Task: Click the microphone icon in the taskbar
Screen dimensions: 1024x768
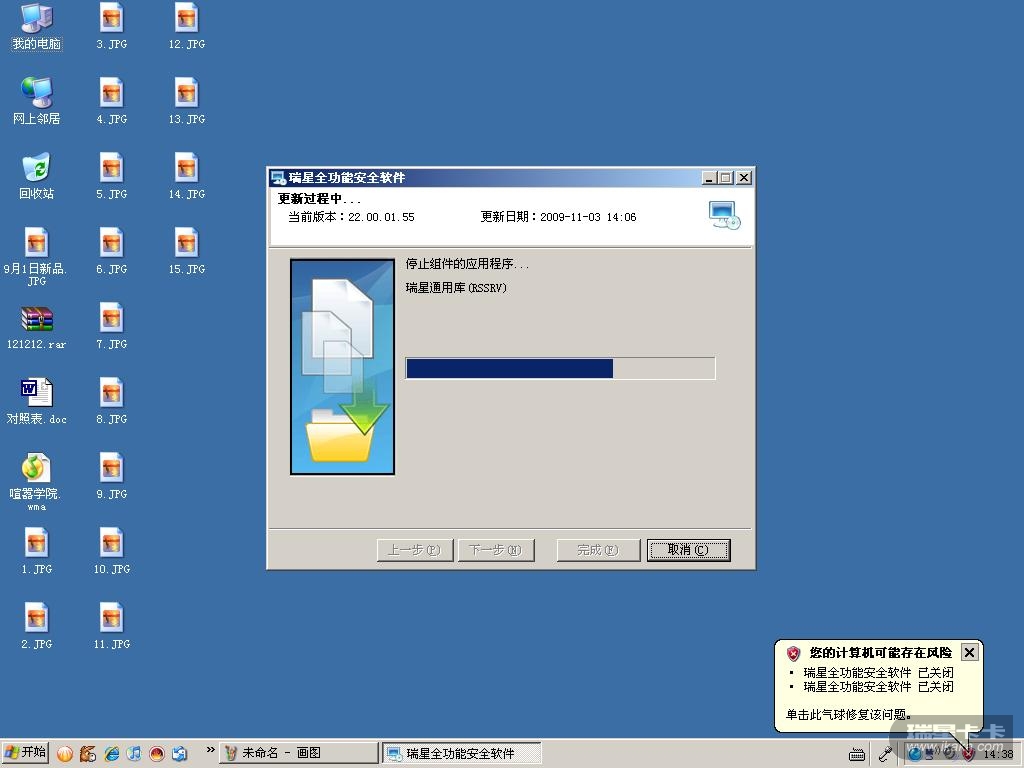Action: (x=886, y=754)
